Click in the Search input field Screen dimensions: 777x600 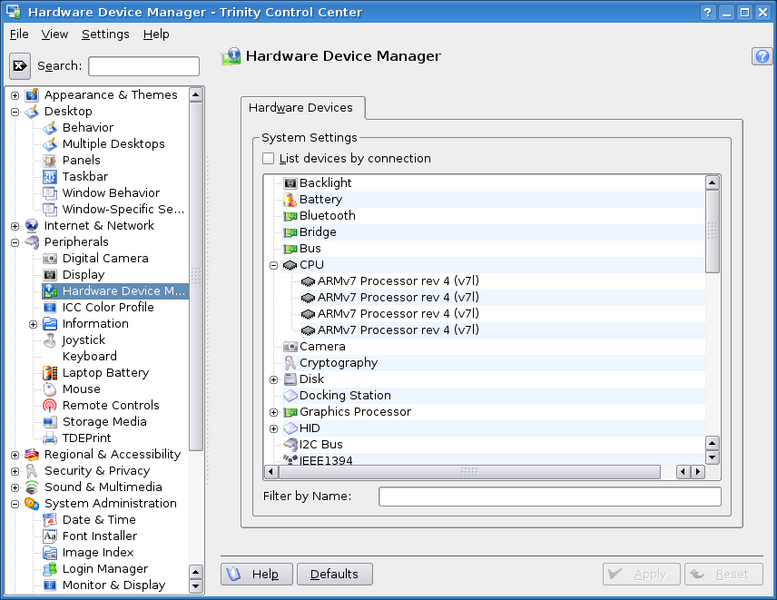pyautogui.click(x=144, y=66)
